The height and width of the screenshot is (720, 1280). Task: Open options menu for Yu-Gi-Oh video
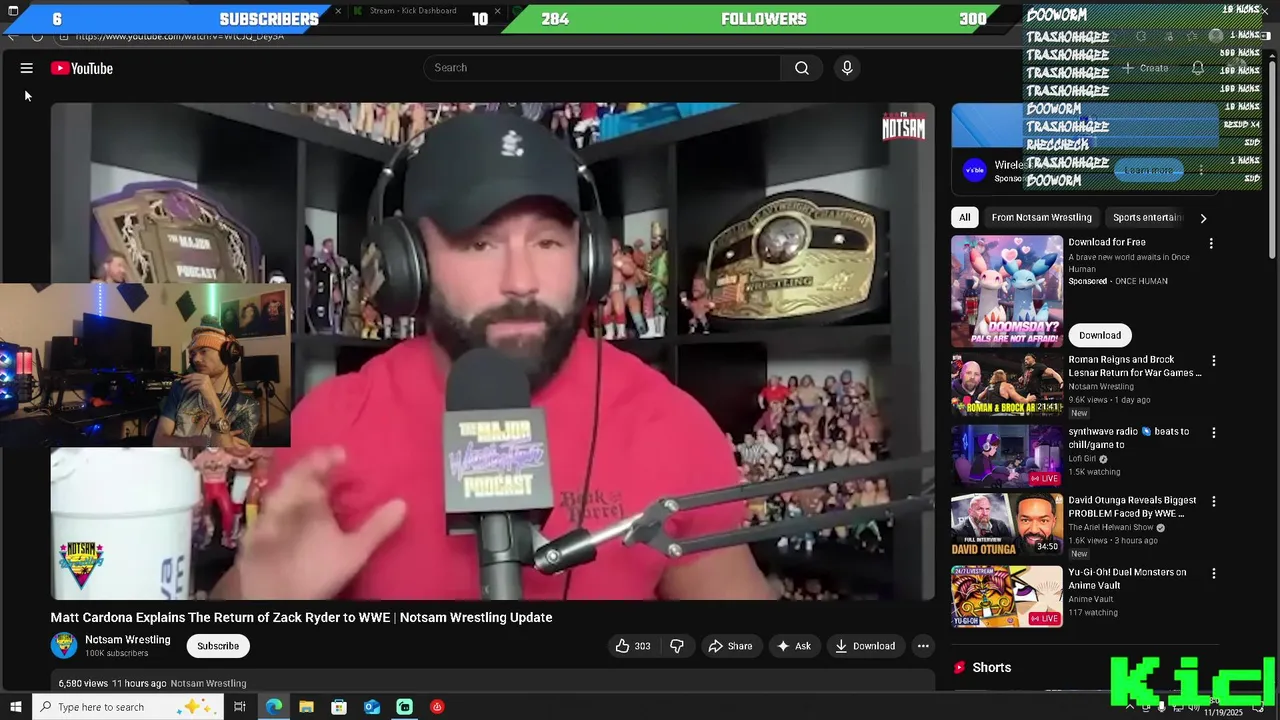pos(1214,574)
